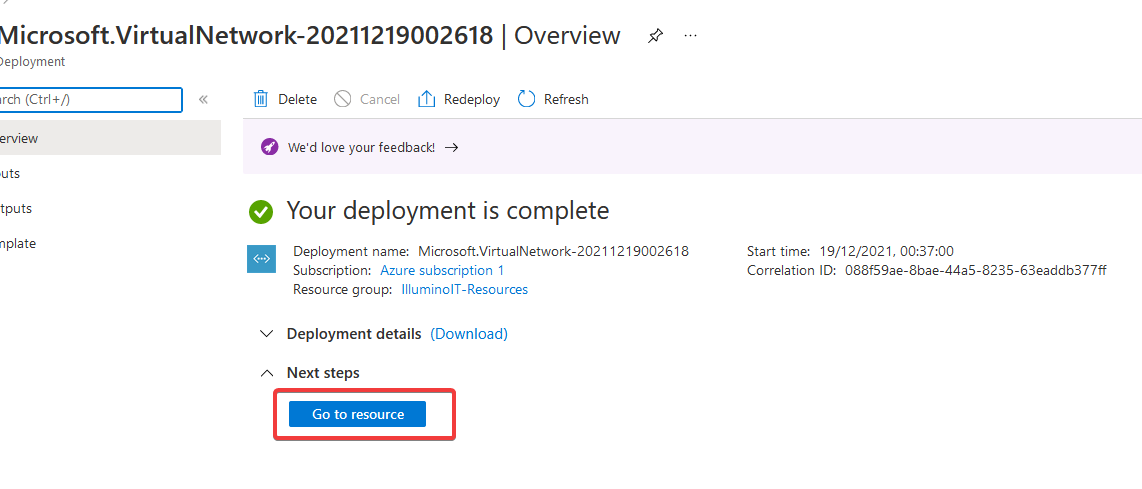Image resolution: width=1142 pixels, height=489 pixels.
Task: Click the virtual network resource icon
Action: point(261,259)
